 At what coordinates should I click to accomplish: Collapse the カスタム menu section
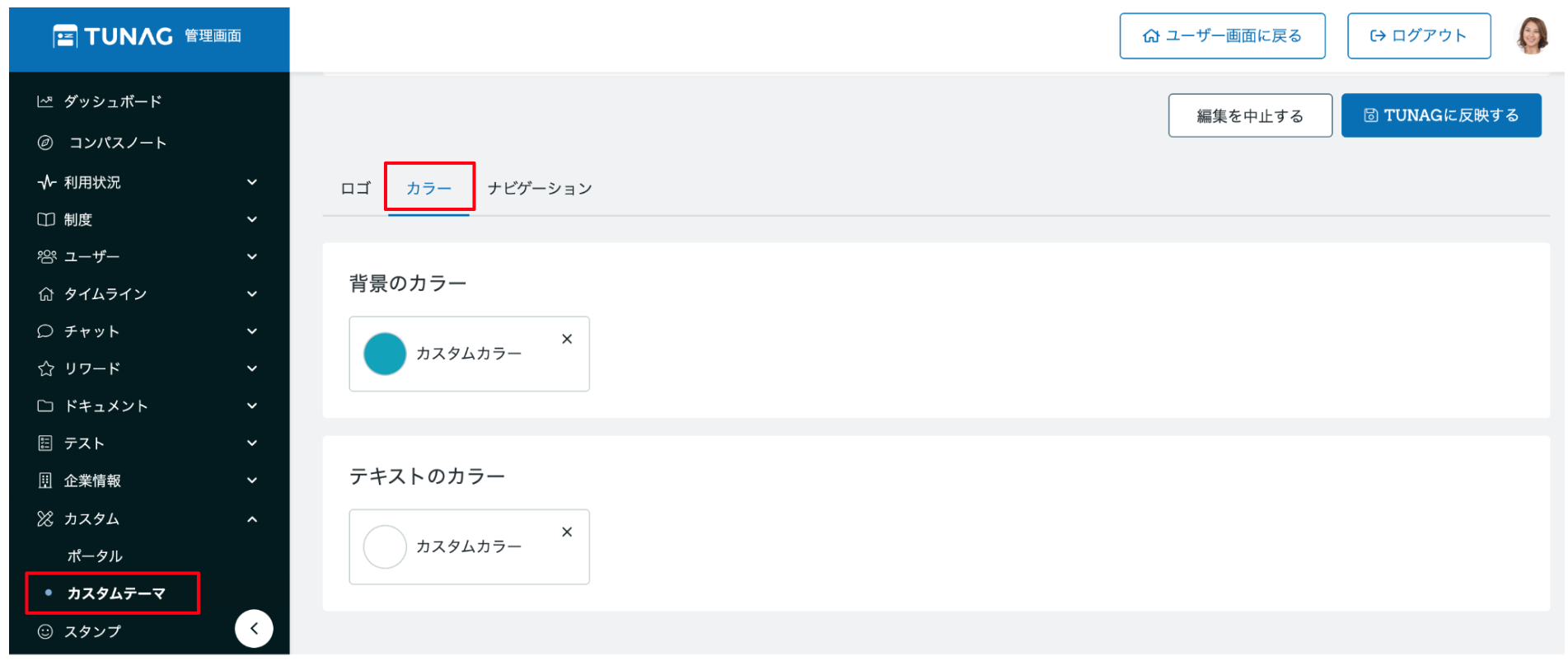pos(252,518)
